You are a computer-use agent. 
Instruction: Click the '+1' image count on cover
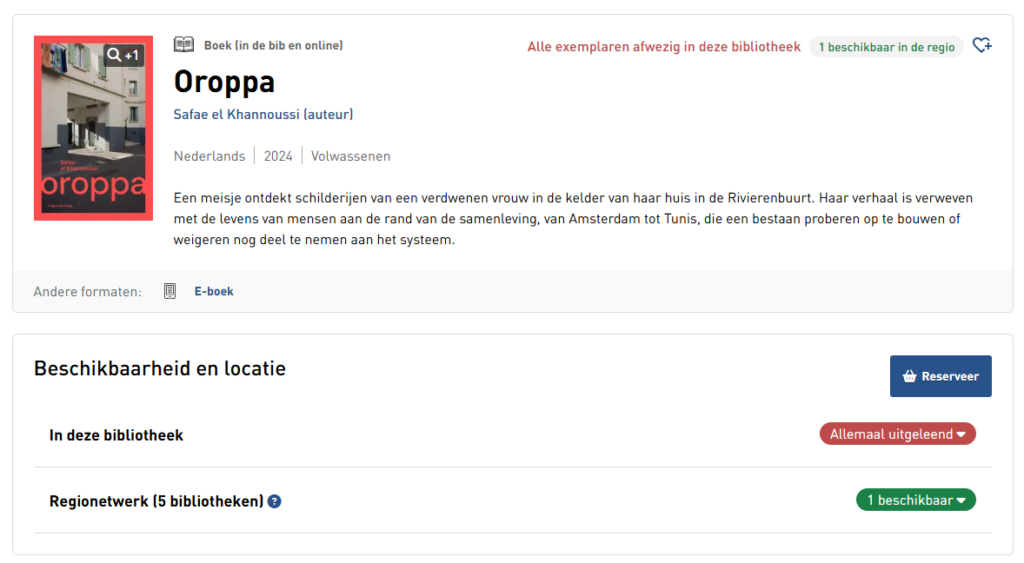132,54
